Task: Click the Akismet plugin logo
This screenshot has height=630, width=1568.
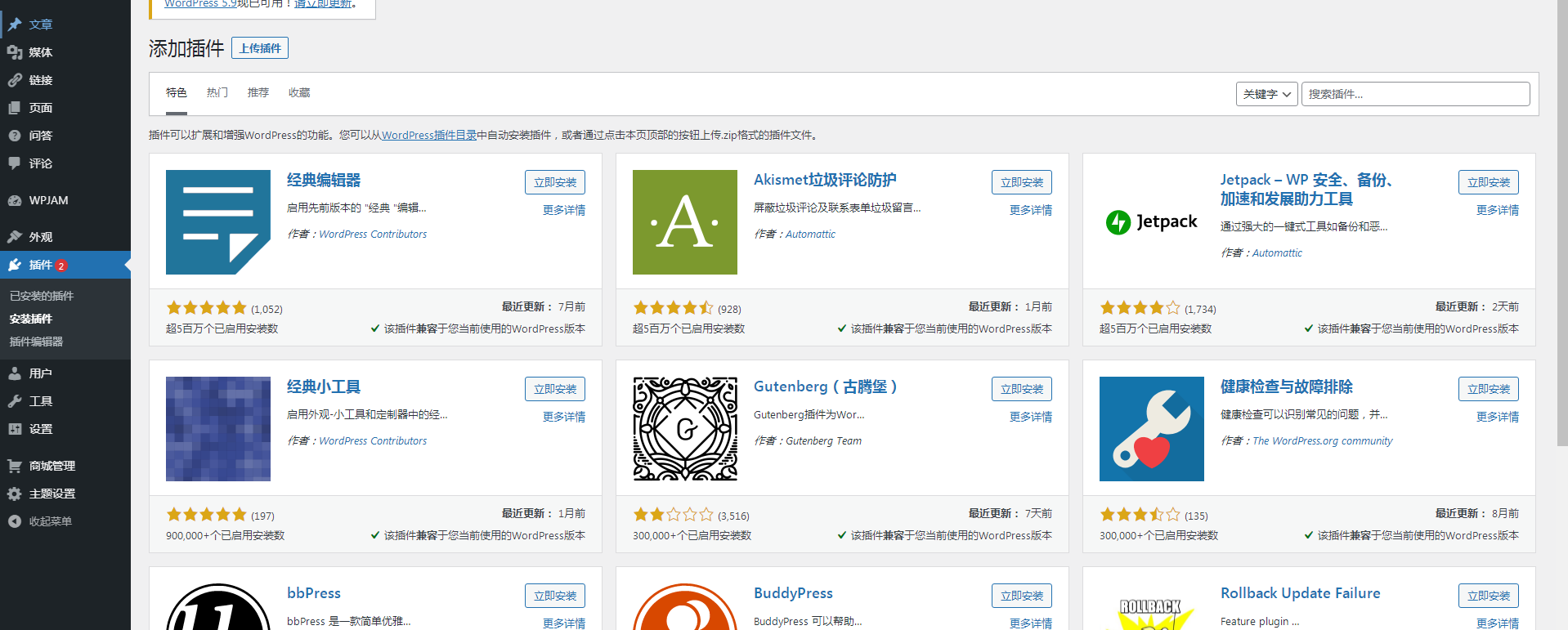Action: 685,222
